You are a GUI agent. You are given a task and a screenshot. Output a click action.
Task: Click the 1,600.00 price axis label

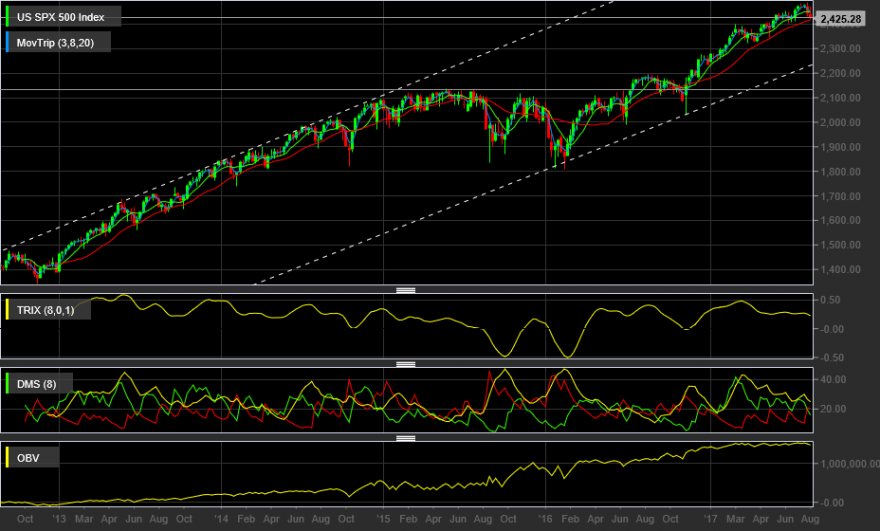click(841, 220)
